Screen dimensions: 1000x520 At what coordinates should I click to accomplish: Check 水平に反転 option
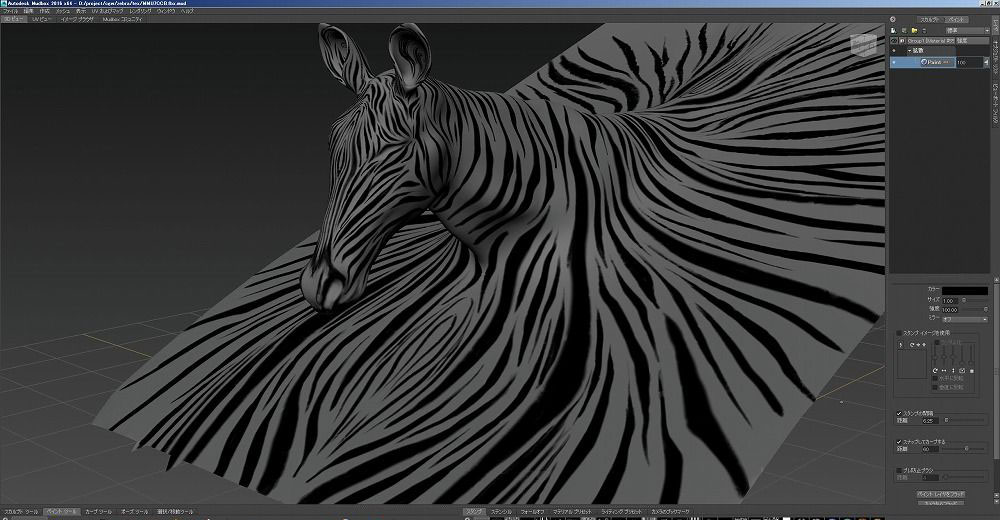point(935,378)
